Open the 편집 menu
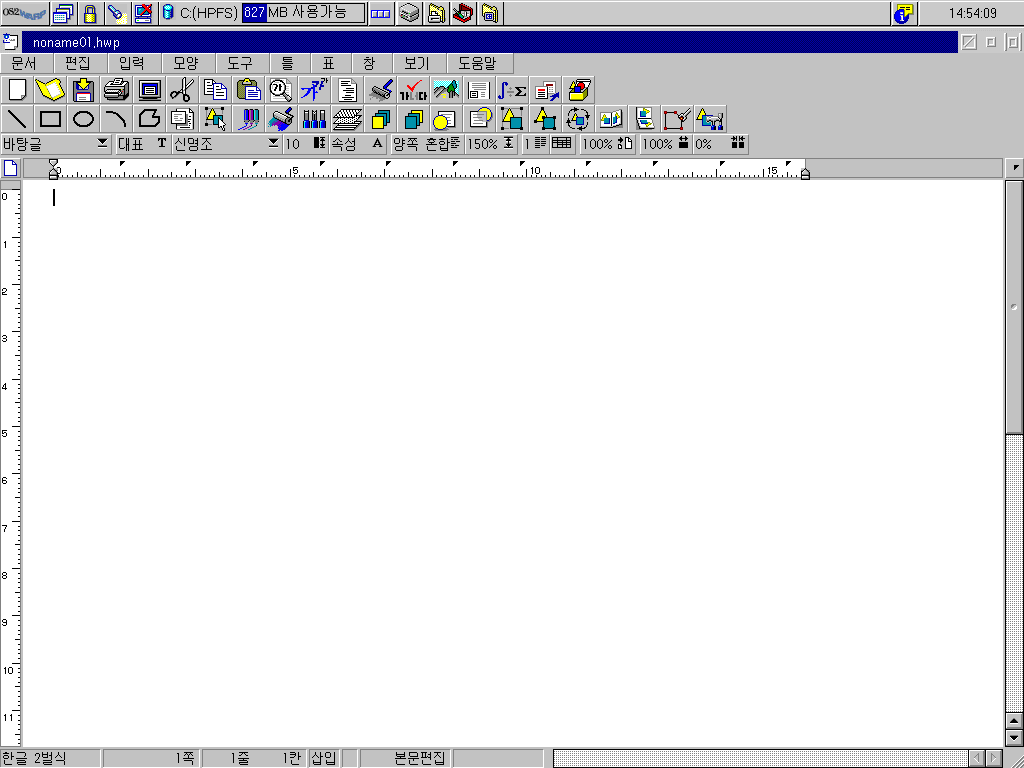 click(x=78, y=63)
